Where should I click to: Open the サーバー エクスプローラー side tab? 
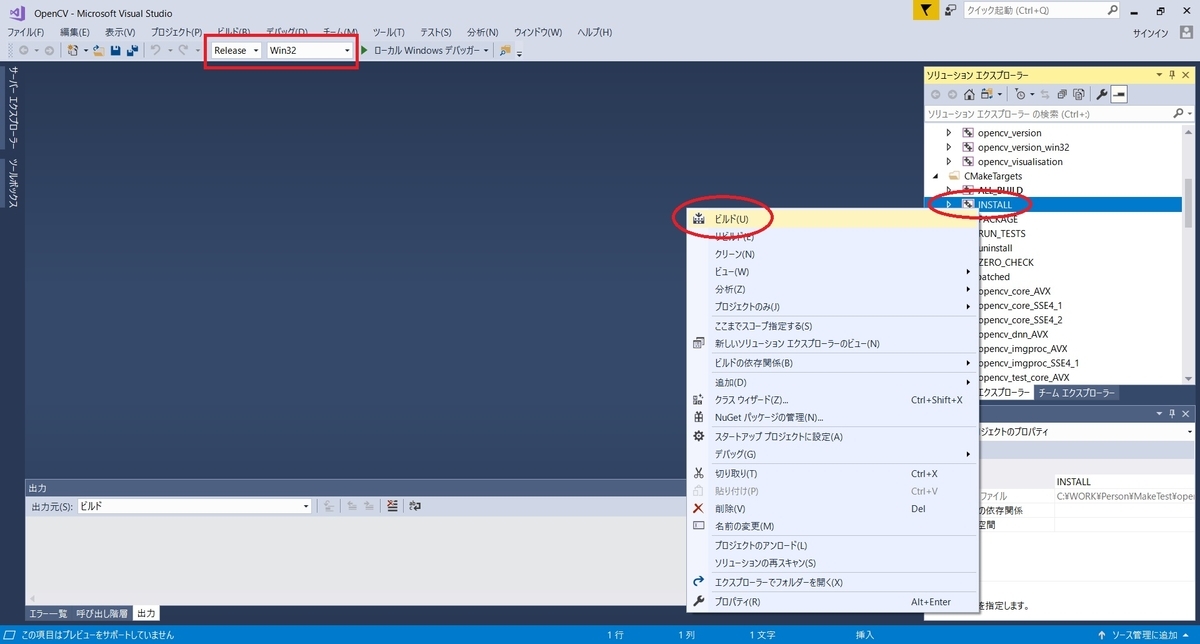pyautogui.click(x=14, y=107)
